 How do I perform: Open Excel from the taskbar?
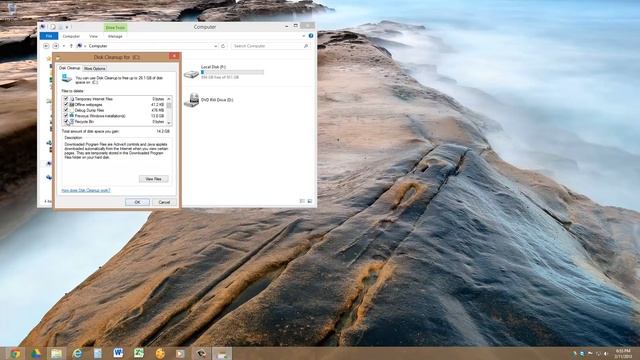pos(139,353)
